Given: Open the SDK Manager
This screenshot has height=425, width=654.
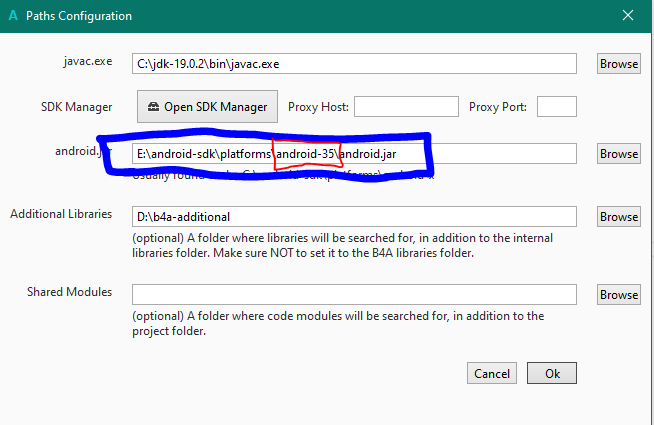Looking at the screenshot, I should pyautogui.click(x=207, y=107).
